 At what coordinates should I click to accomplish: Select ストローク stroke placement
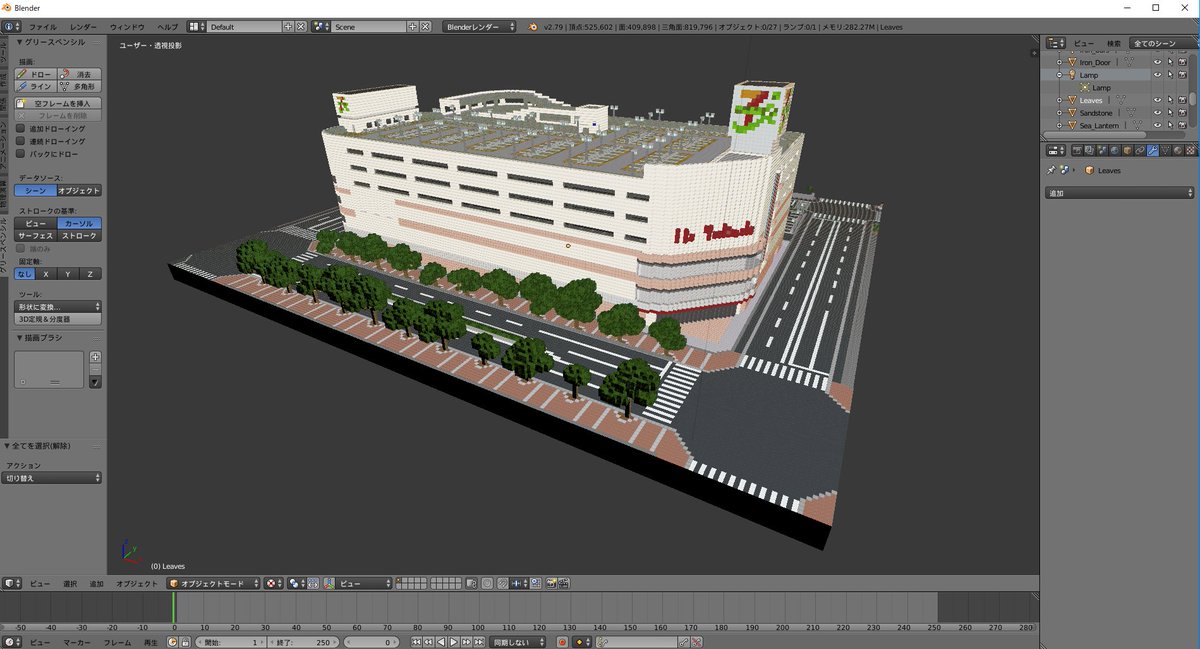[x=79, y=236]
